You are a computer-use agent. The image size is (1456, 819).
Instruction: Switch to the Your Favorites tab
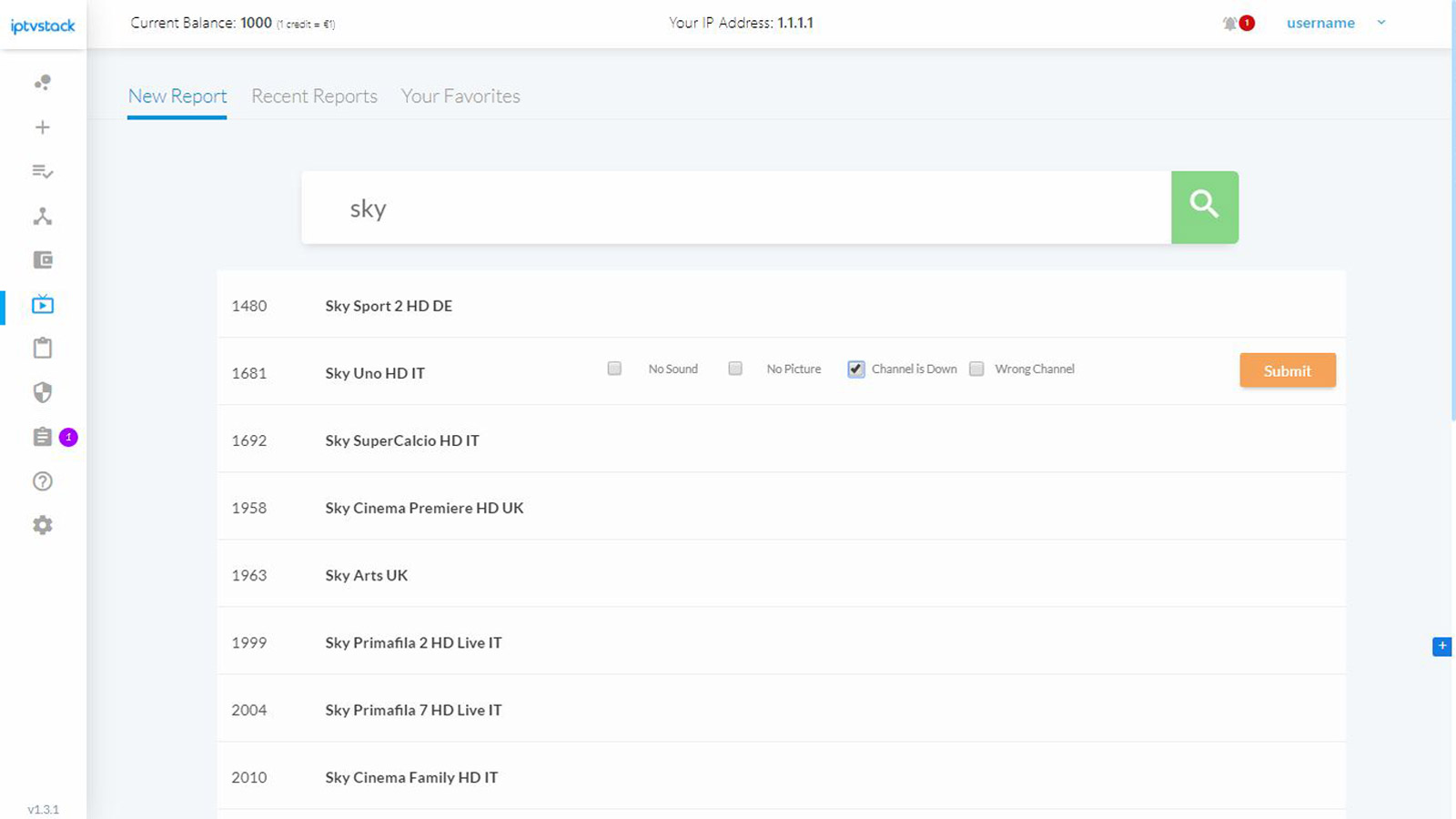460,96
